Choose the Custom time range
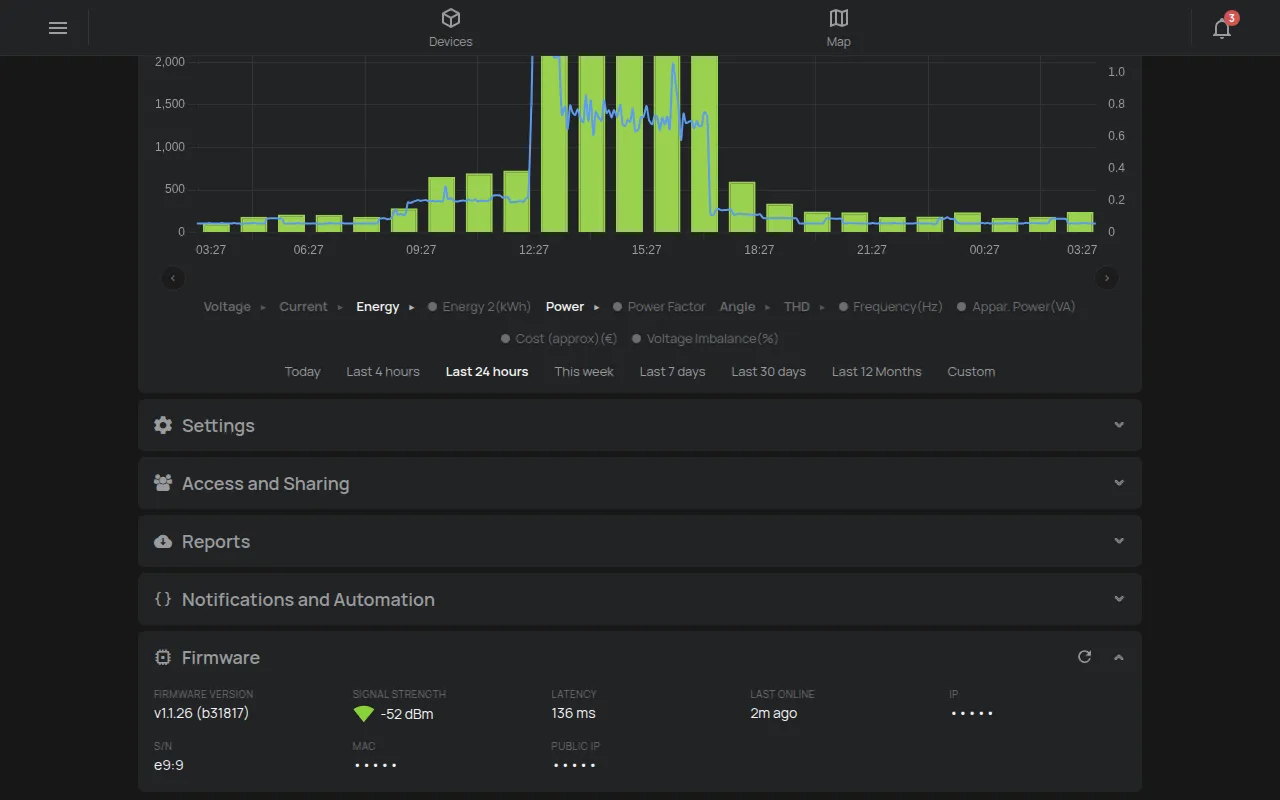1280x800 pixels. [x=971, y=372]
